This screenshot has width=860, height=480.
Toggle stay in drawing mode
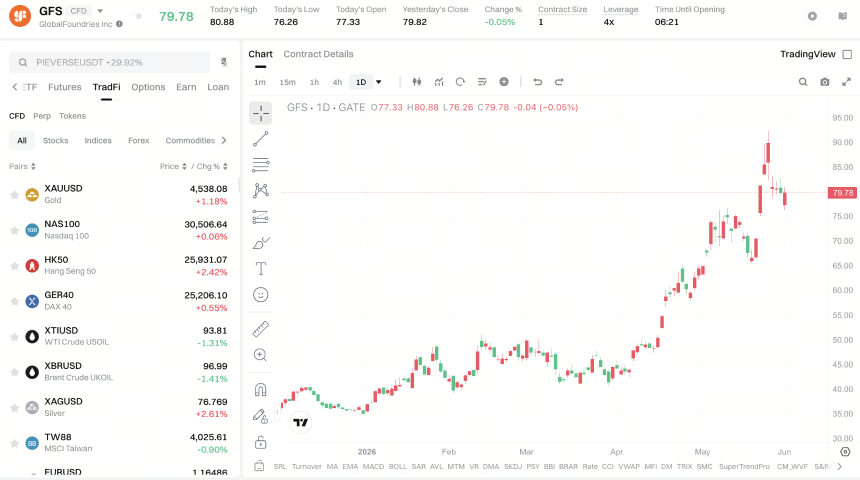pyautogui.click(x=261, y=416)
